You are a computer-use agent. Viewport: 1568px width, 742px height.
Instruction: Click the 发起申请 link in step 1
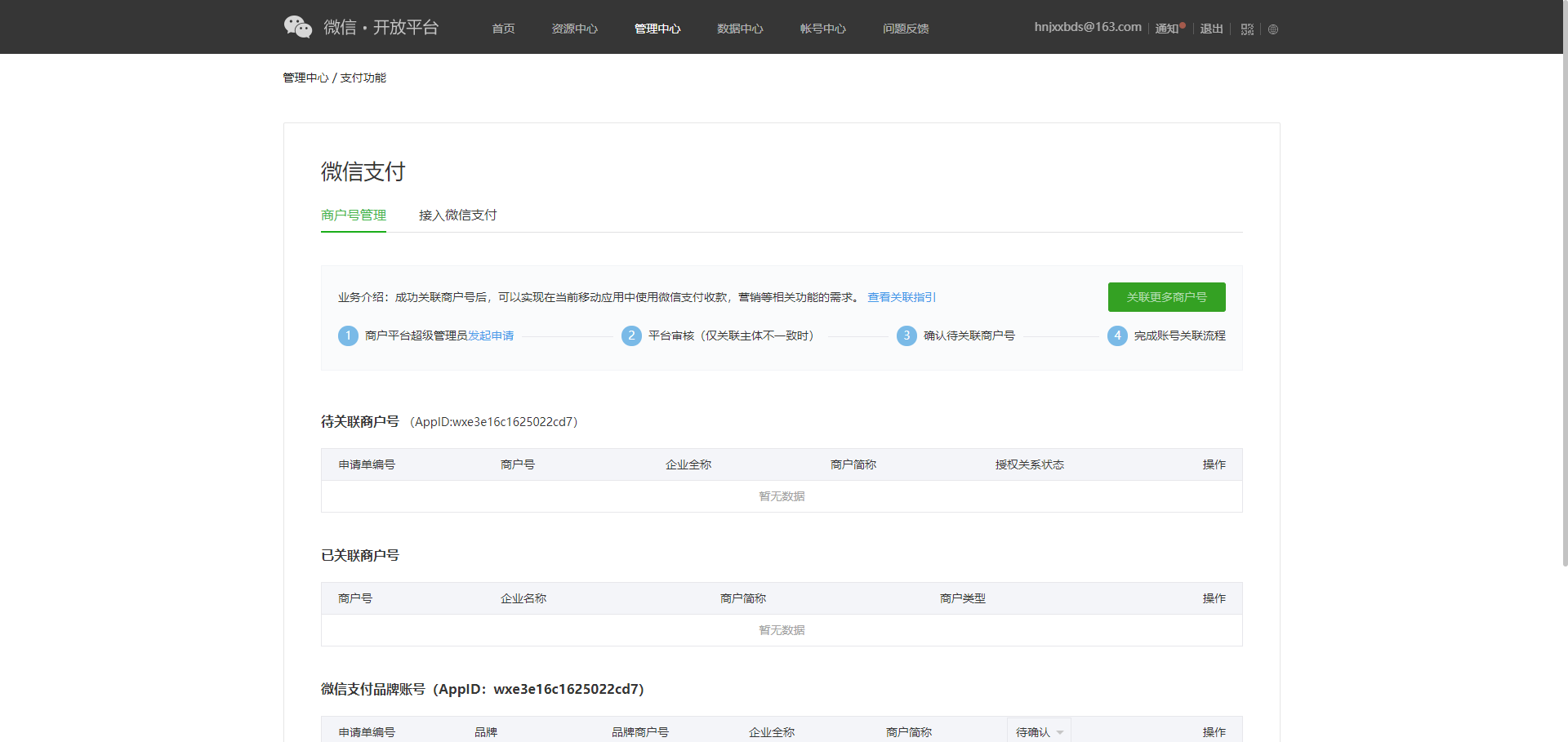pyautogui.click(x=491, y=335)
